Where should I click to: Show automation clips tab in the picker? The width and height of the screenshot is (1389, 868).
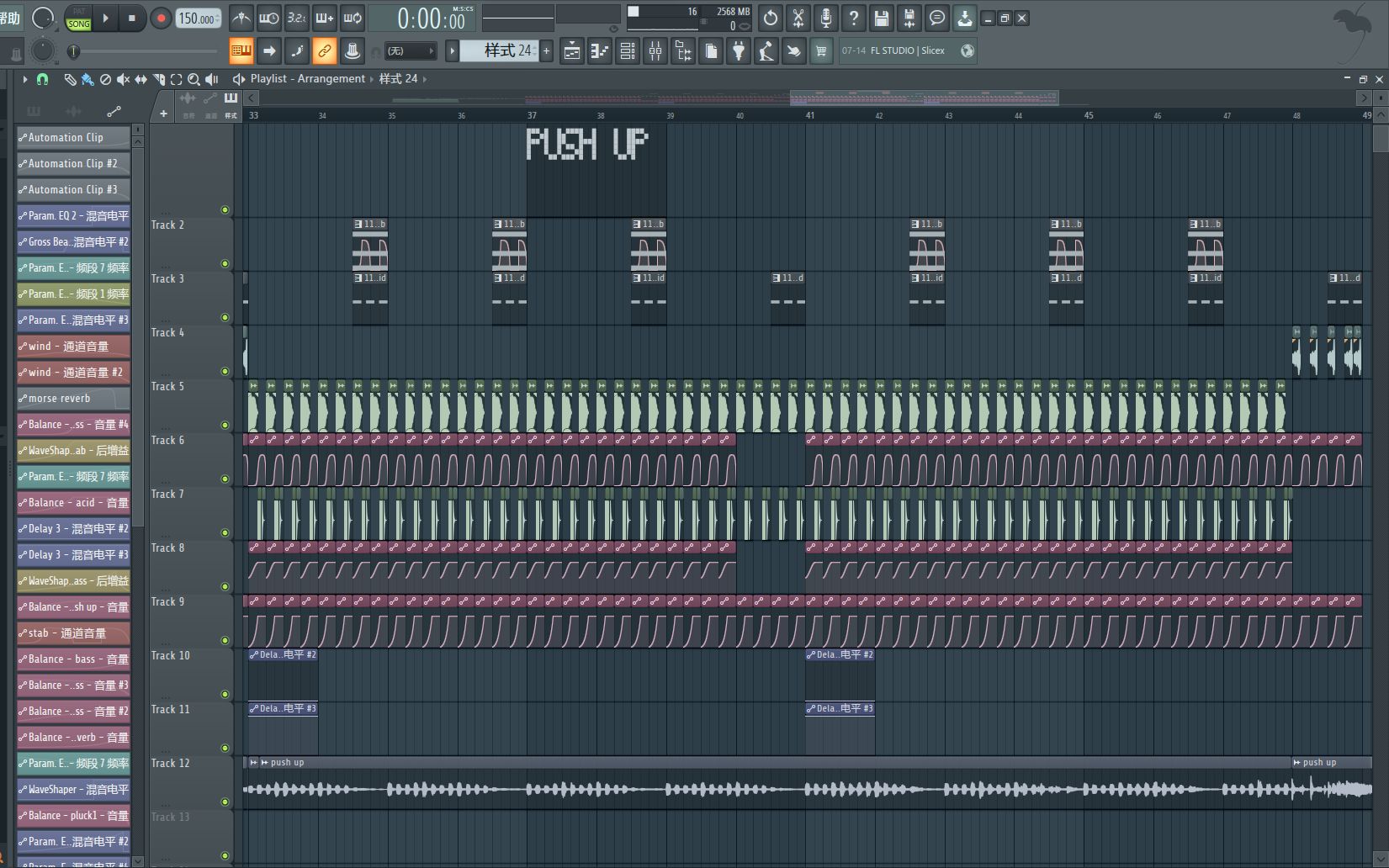pos(114,111)
